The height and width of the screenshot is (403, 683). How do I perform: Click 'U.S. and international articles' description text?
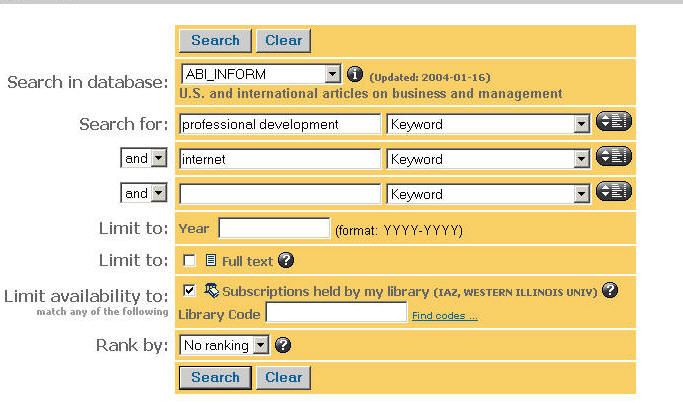click(x=371, y=94)
